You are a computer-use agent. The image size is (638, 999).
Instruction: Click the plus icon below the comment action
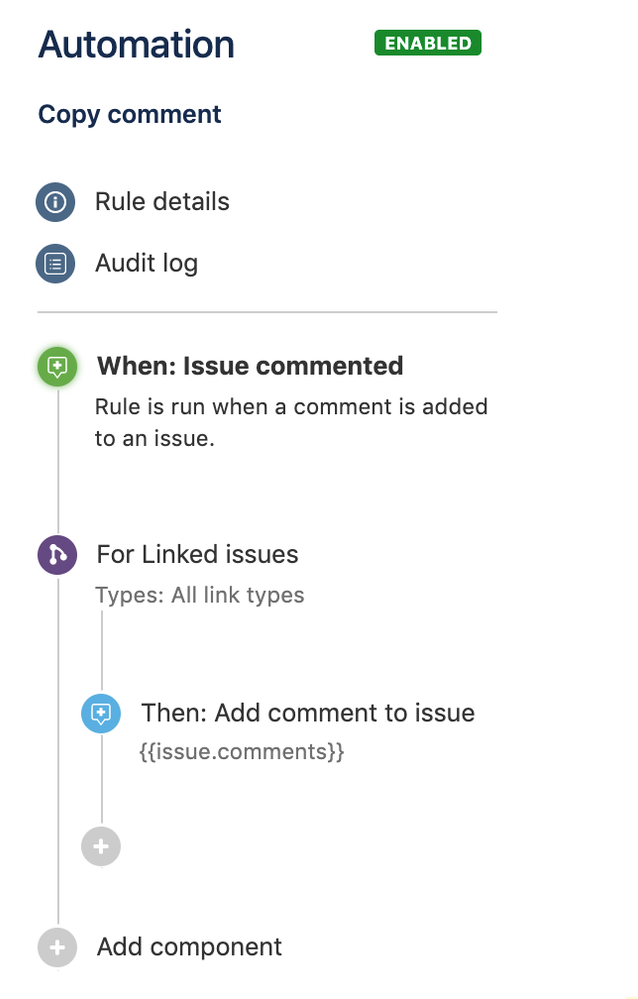click(100, 846)
